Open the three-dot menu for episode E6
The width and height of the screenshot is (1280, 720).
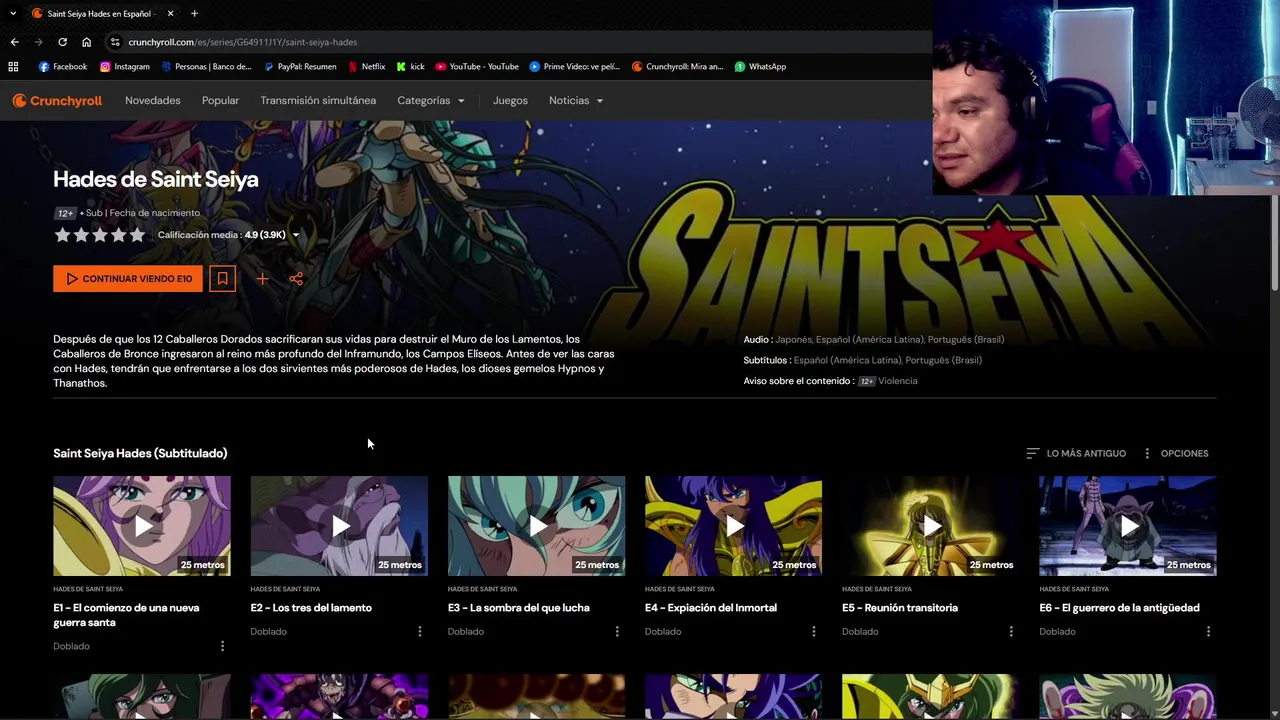pos(1208,631)
